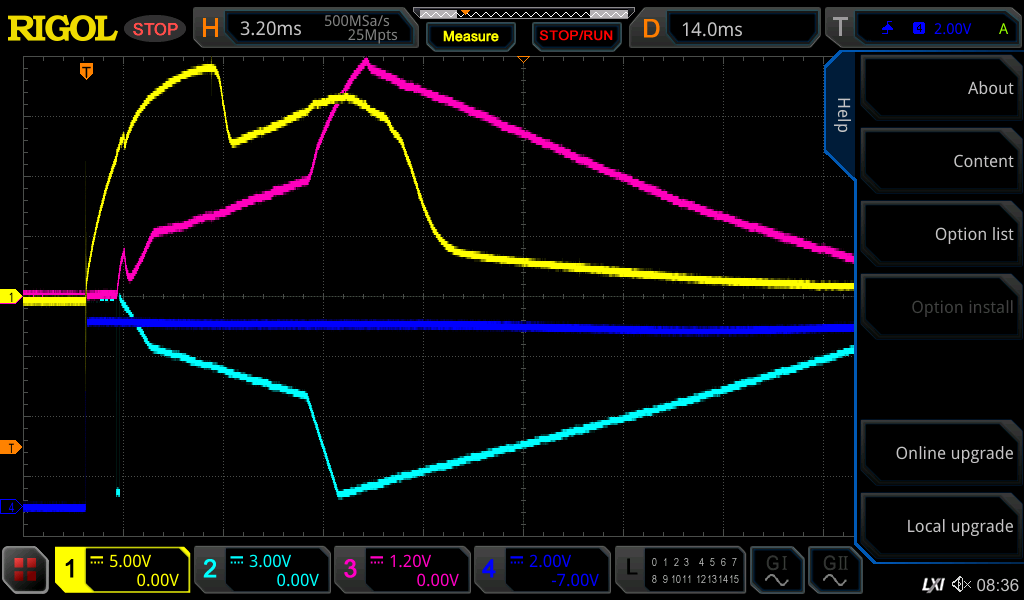Screen dimensions: 1024x600
Task: Open the delay D 14.0ms setting
Action: click(728, 28)
